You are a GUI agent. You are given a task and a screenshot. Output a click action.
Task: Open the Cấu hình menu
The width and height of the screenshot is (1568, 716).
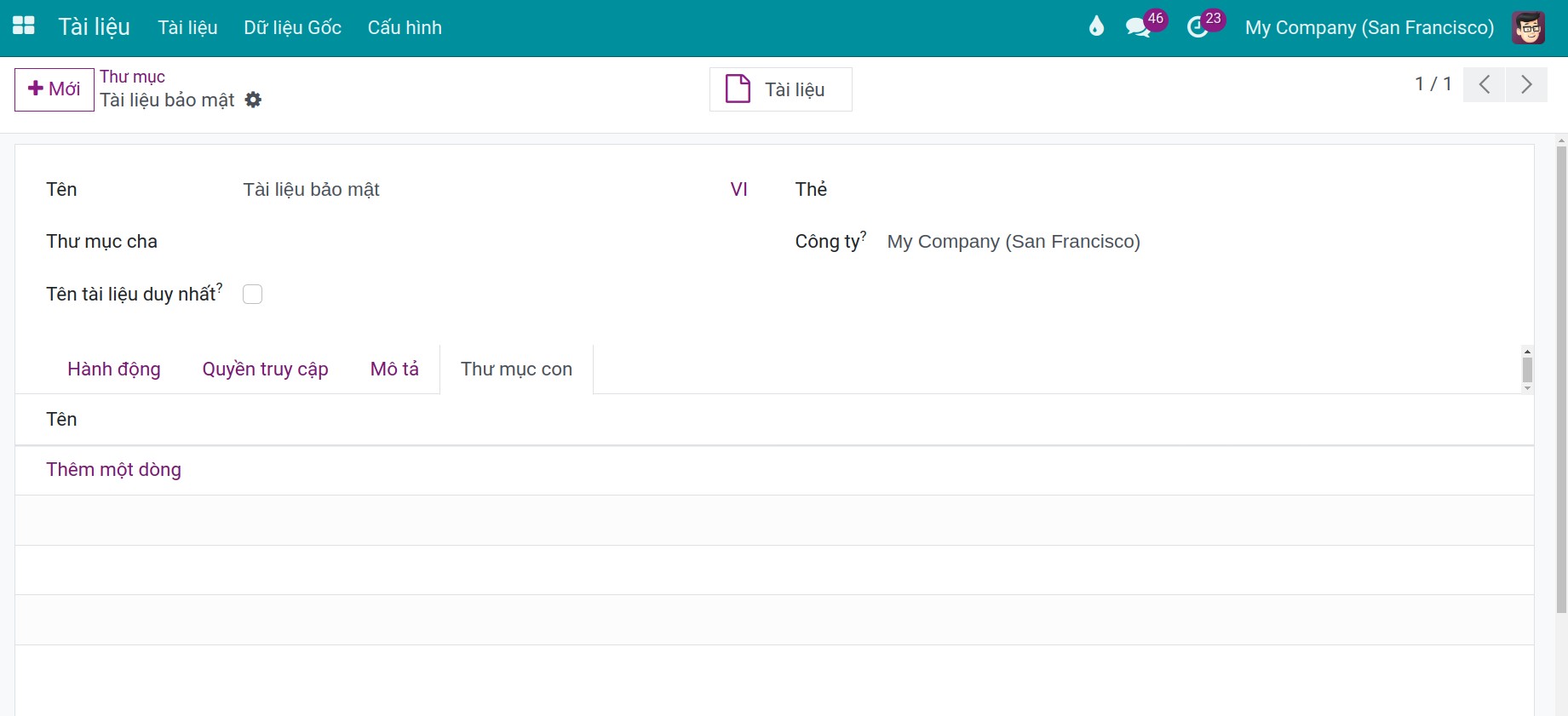[x=405, y=27]
